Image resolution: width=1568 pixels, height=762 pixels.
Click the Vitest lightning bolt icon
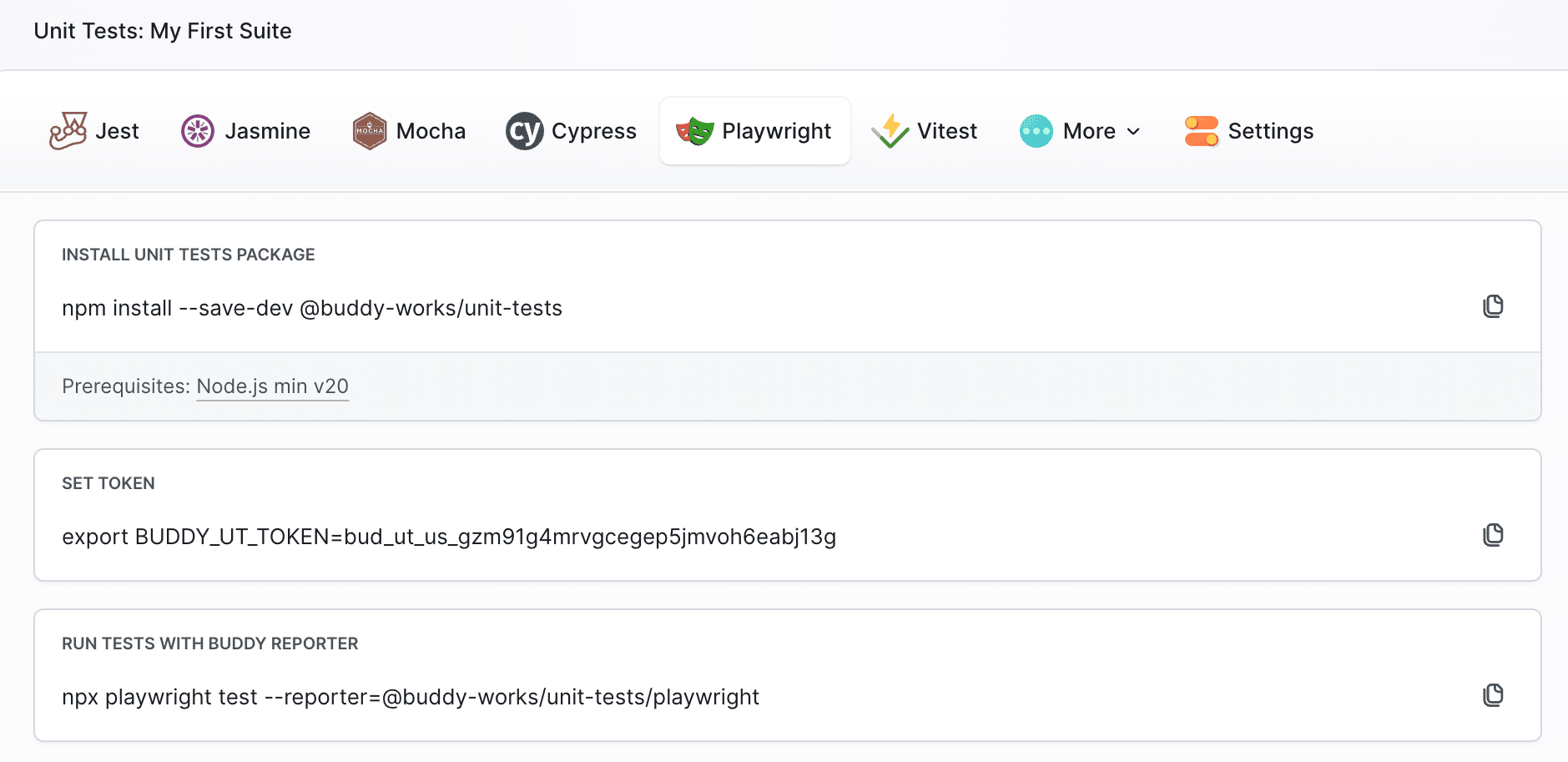(x=890, y=131)
